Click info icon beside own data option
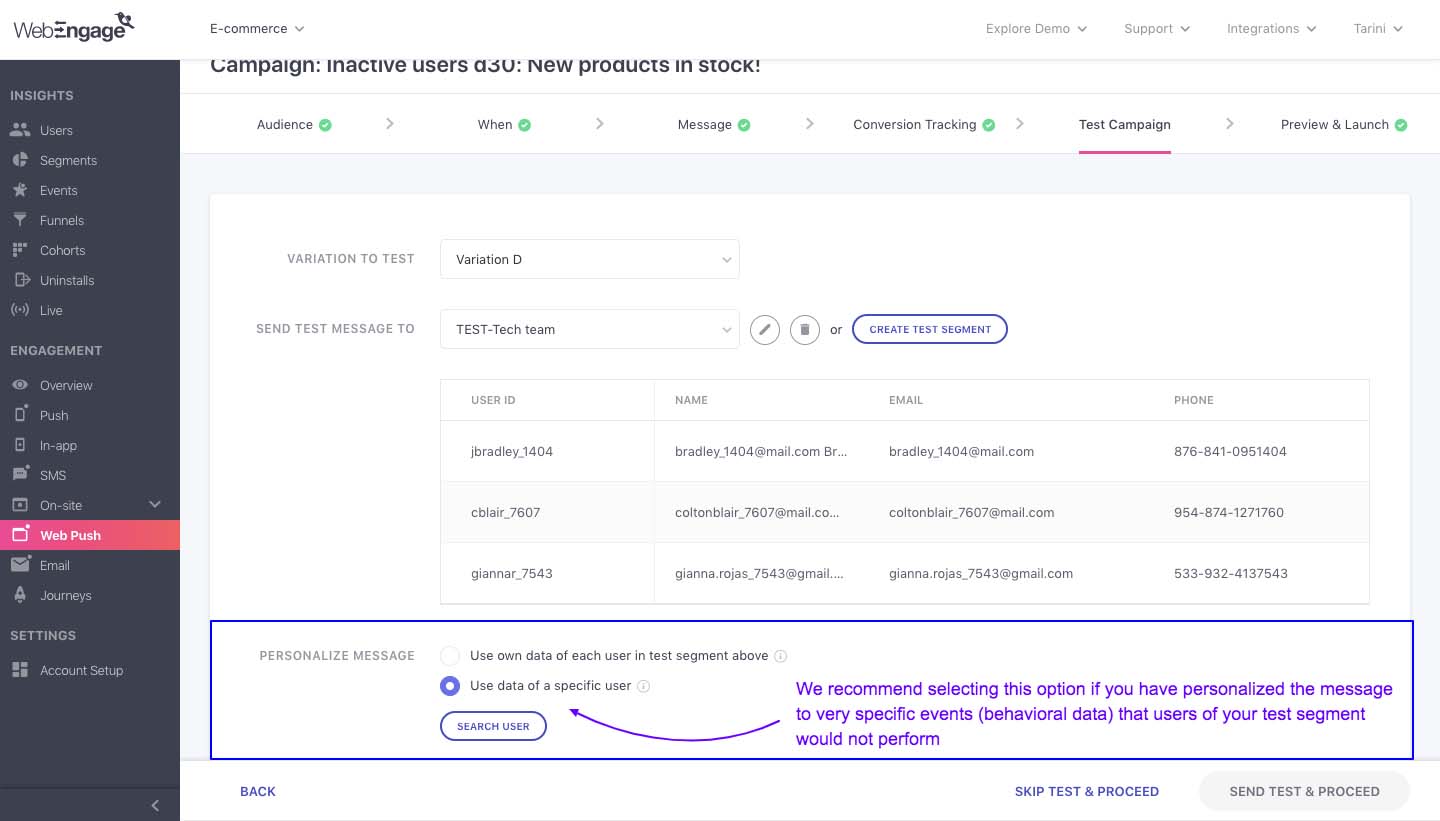The image size is (1440, 821). coord(781,657)
